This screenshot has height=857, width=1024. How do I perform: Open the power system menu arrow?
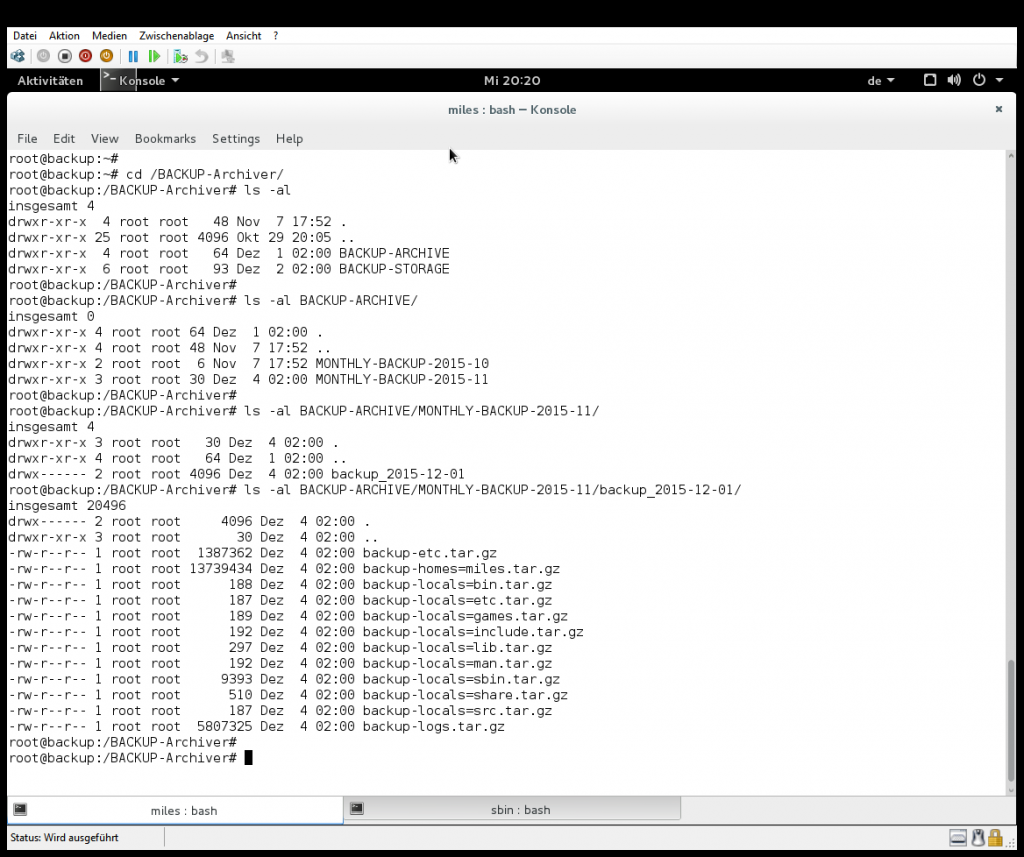[999, 80]
